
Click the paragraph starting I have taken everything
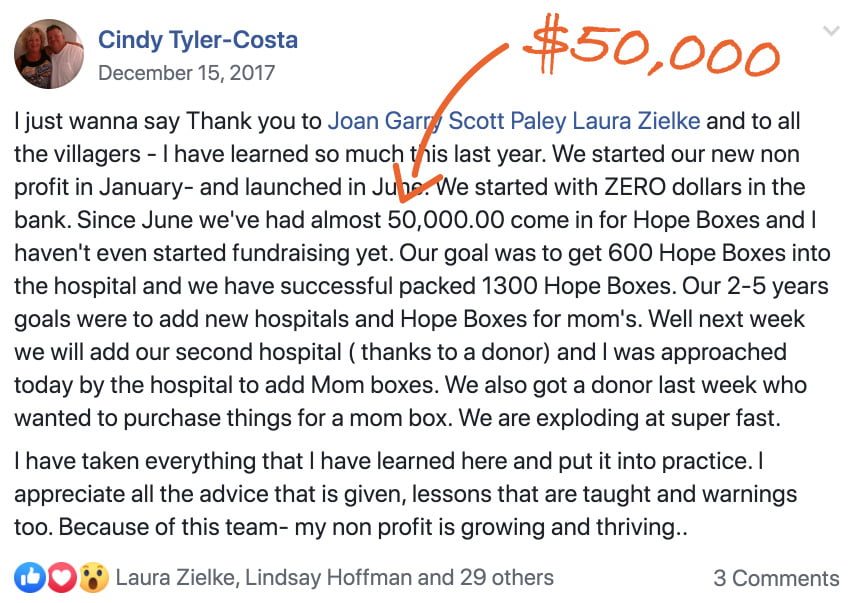(x=406, y=494)
